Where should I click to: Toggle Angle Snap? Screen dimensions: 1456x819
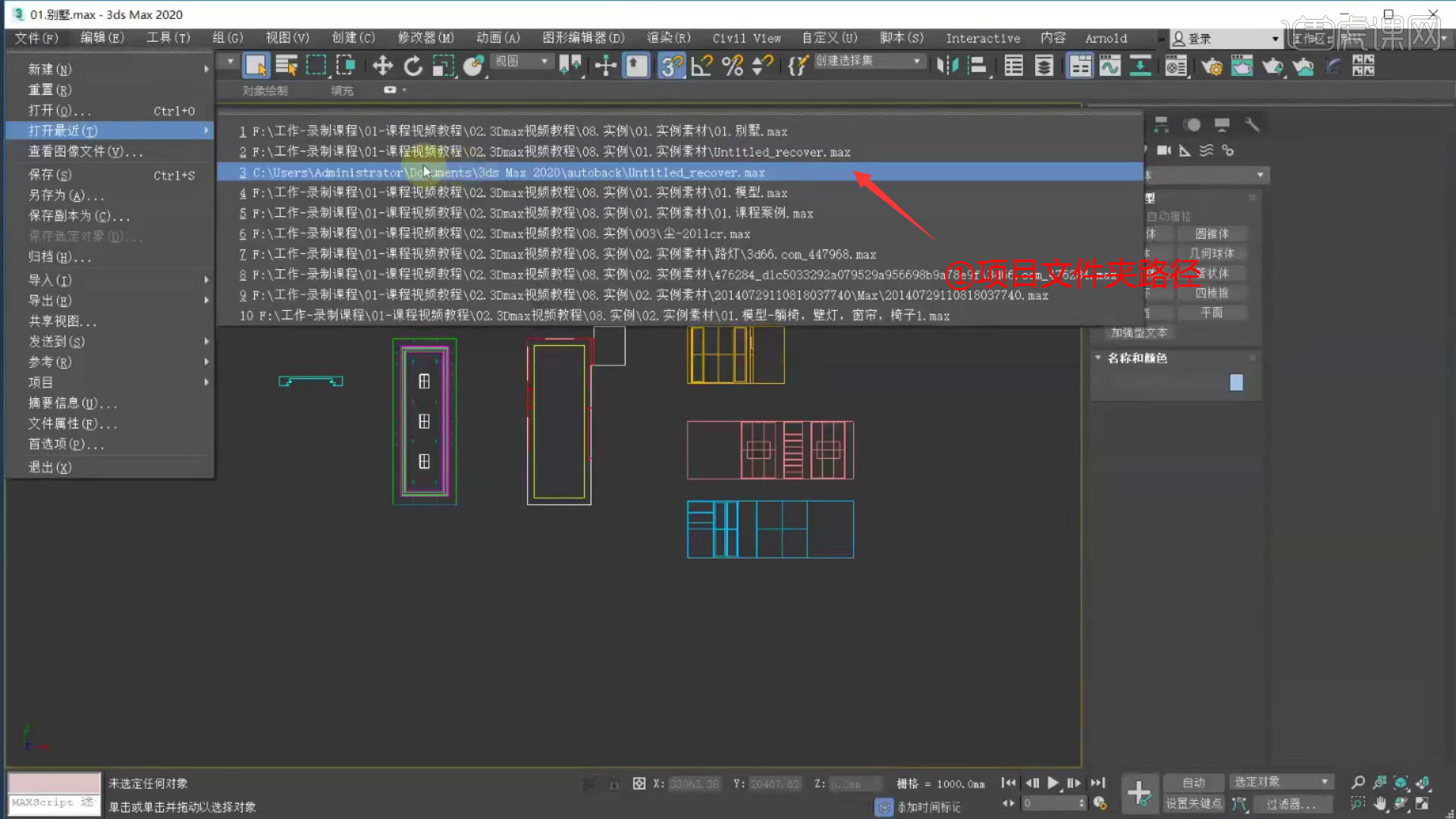click(702, 66)
